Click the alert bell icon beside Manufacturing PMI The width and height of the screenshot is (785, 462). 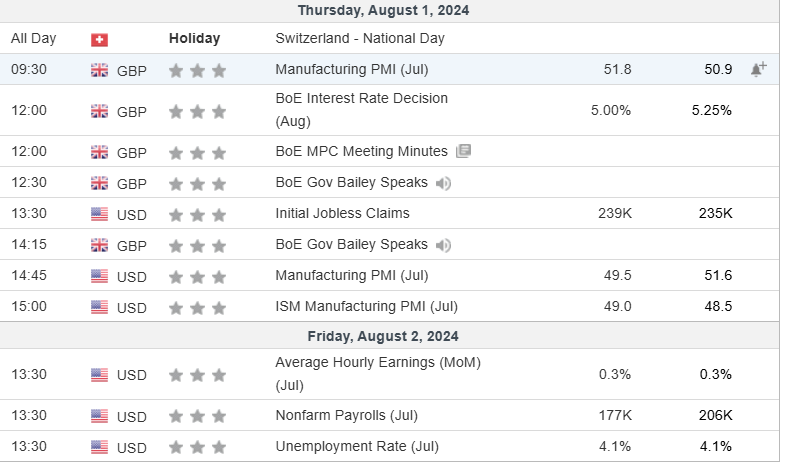[758, 69]
